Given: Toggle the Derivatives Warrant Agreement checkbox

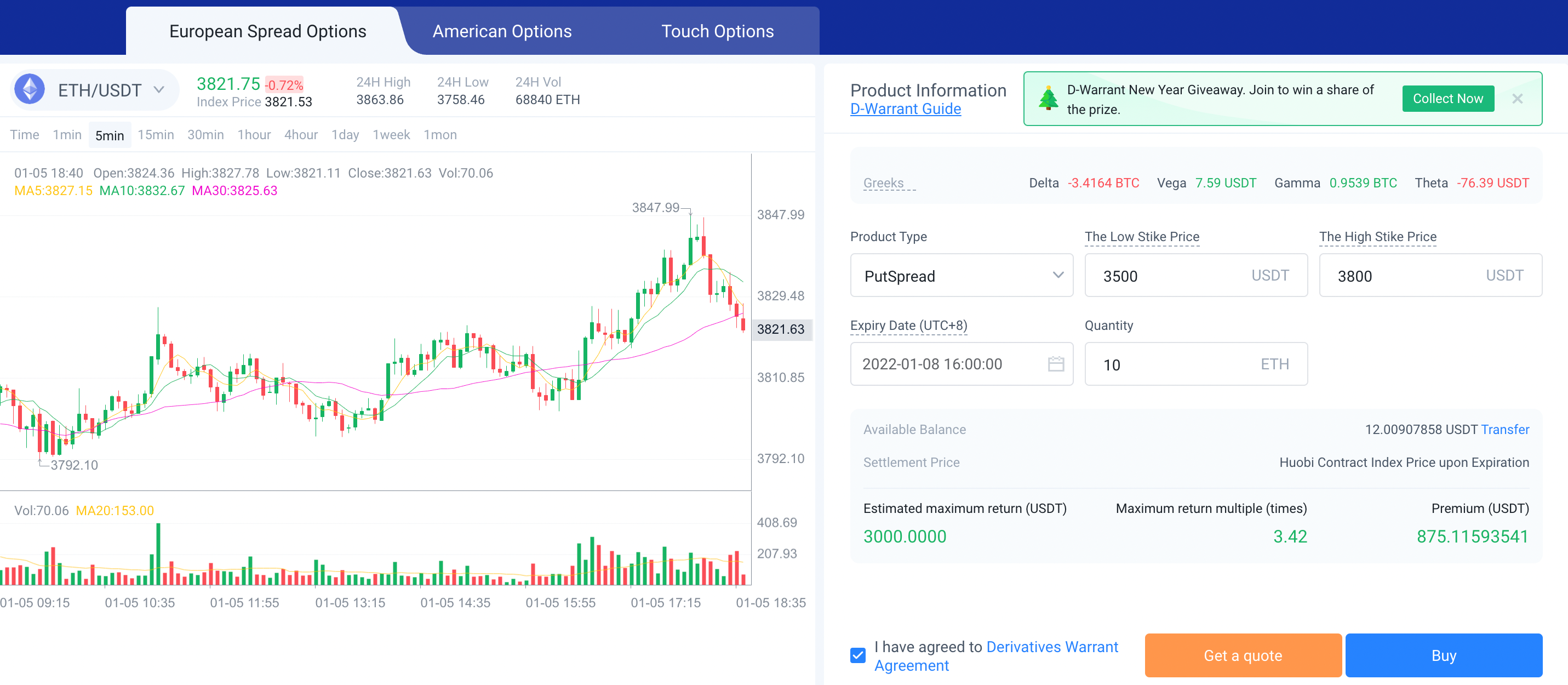Looking at the screenshot, I should point(857,655).
